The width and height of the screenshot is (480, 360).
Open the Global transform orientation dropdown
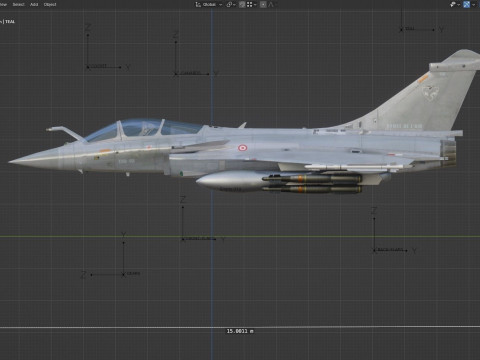pyautogui.click(x=209, y=4)
